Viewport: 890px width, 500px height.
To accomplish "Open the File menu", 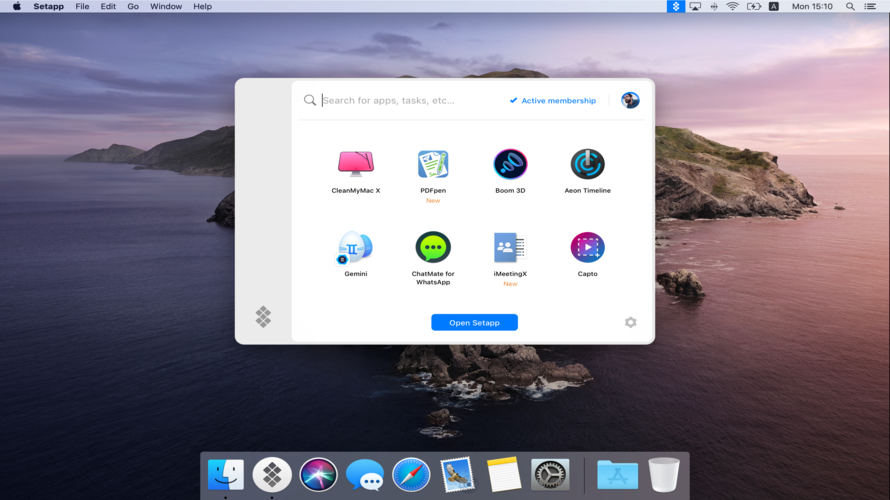I will coord(82,6).
